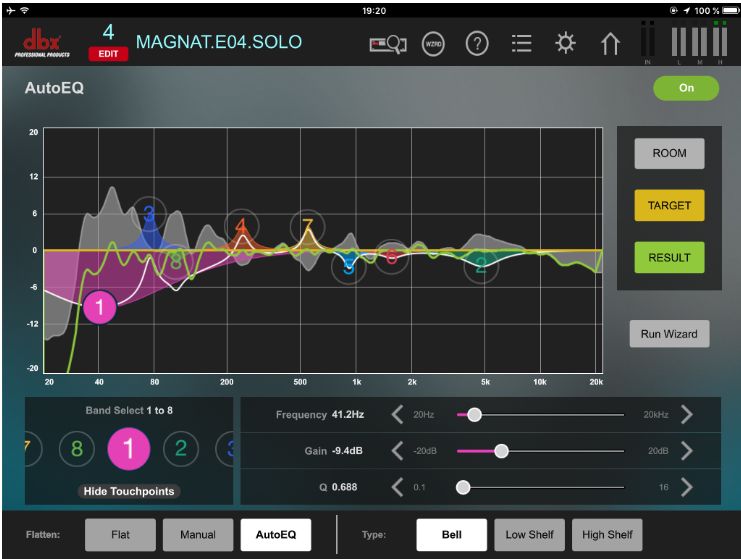
Task: Tap the IN input level meter
Action: click(x=647, y=43)
